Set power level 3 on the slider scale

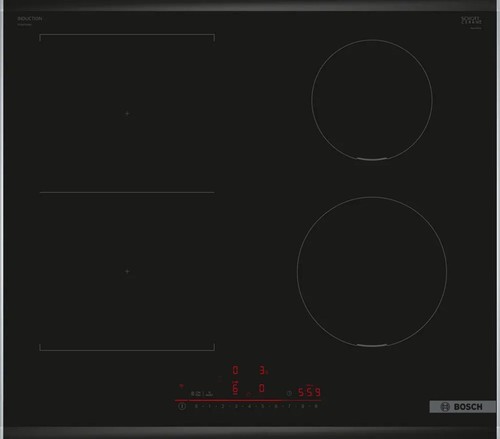click(x=236, y=406)
